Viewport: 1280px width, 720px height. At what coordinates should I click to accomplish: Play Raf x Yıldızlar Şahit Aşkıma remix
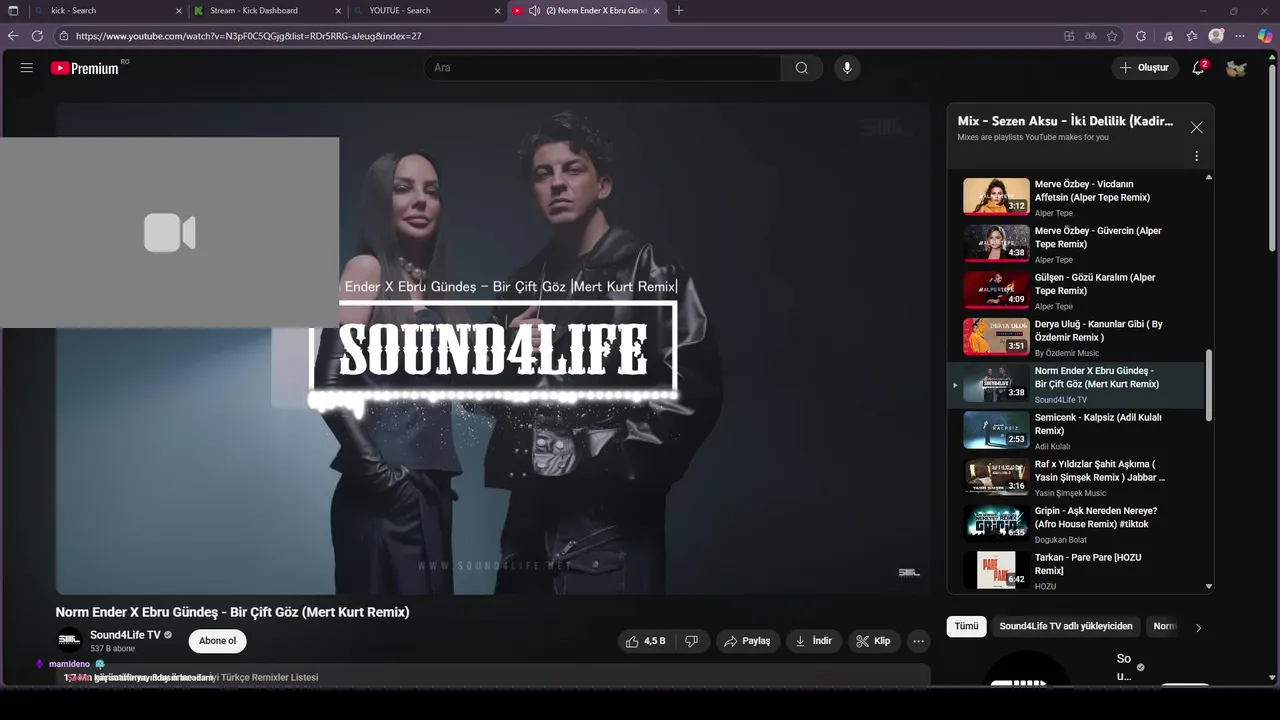tap(1075, 477)
